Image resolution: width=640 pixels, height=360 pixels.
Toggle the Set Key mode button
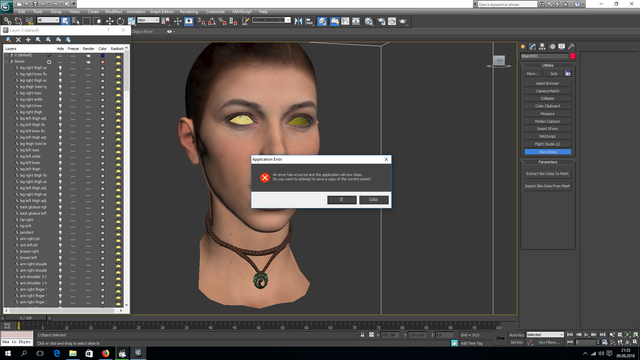point(516,342)
